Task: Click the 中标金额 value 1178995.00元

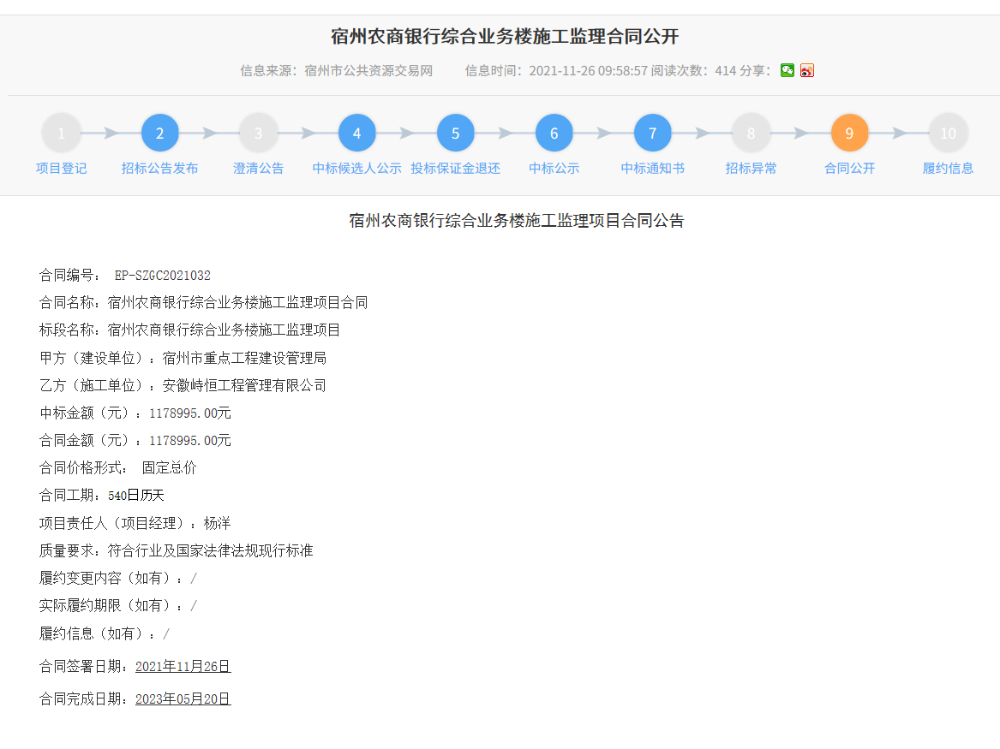Action: click(x=190, y=413)
